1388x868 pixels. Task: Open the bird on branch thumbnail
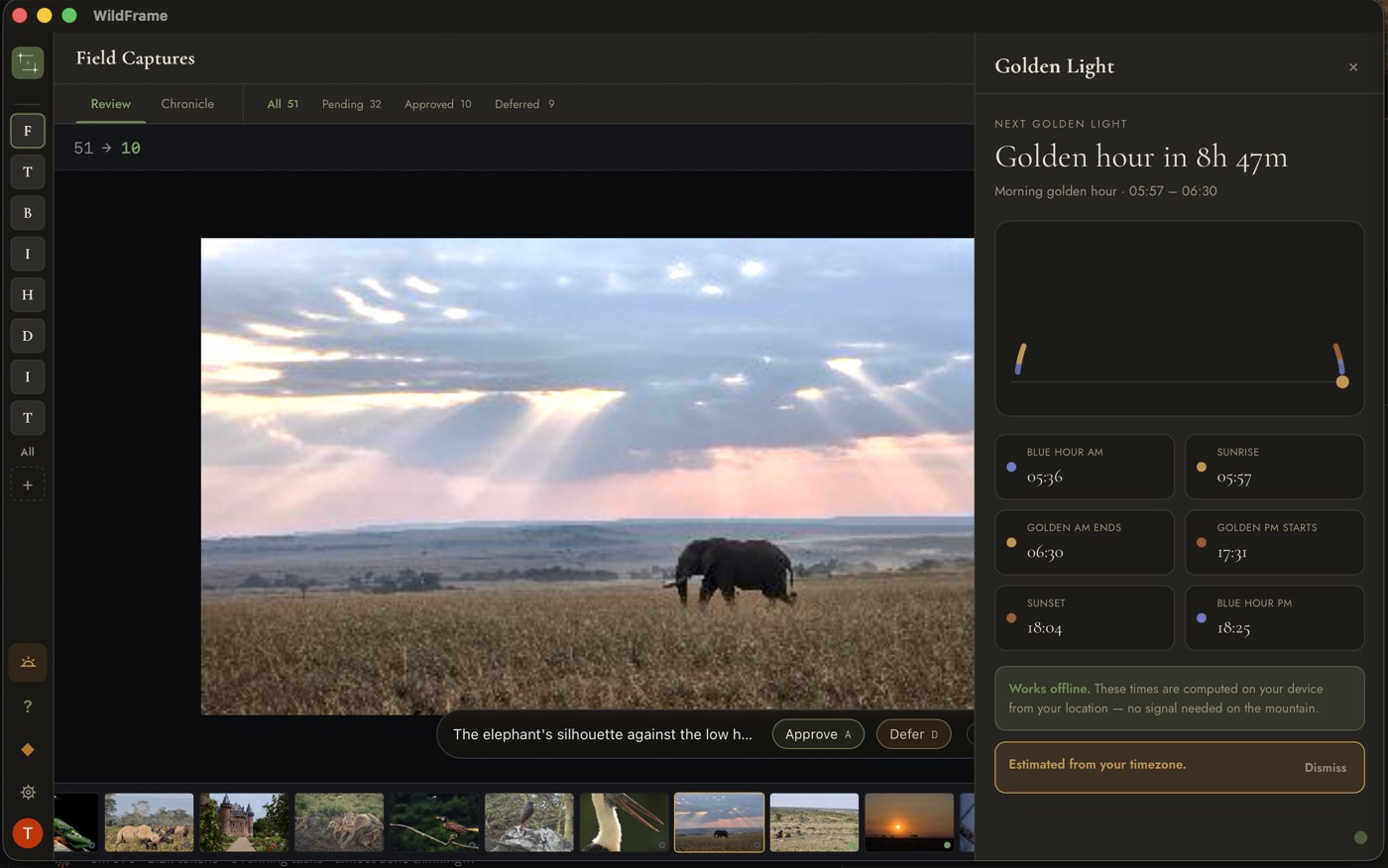434,822
